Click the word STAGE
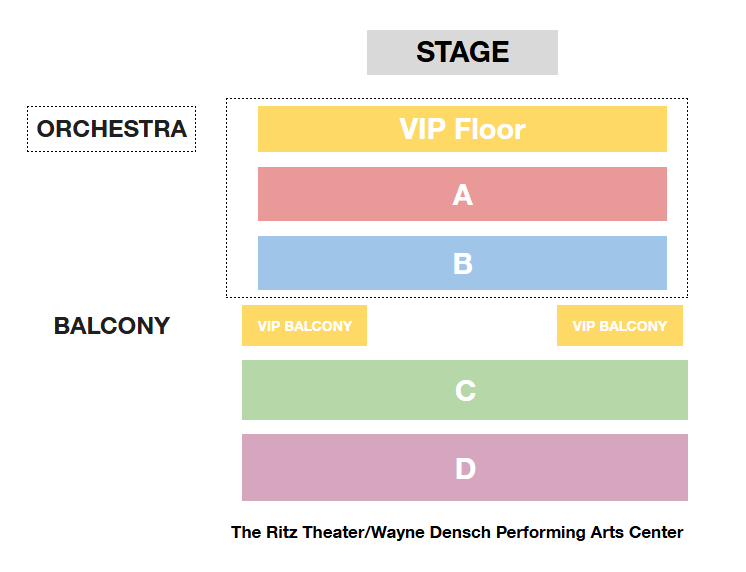The height and width of the screenshot is (572, 746). tap(462, 52)
